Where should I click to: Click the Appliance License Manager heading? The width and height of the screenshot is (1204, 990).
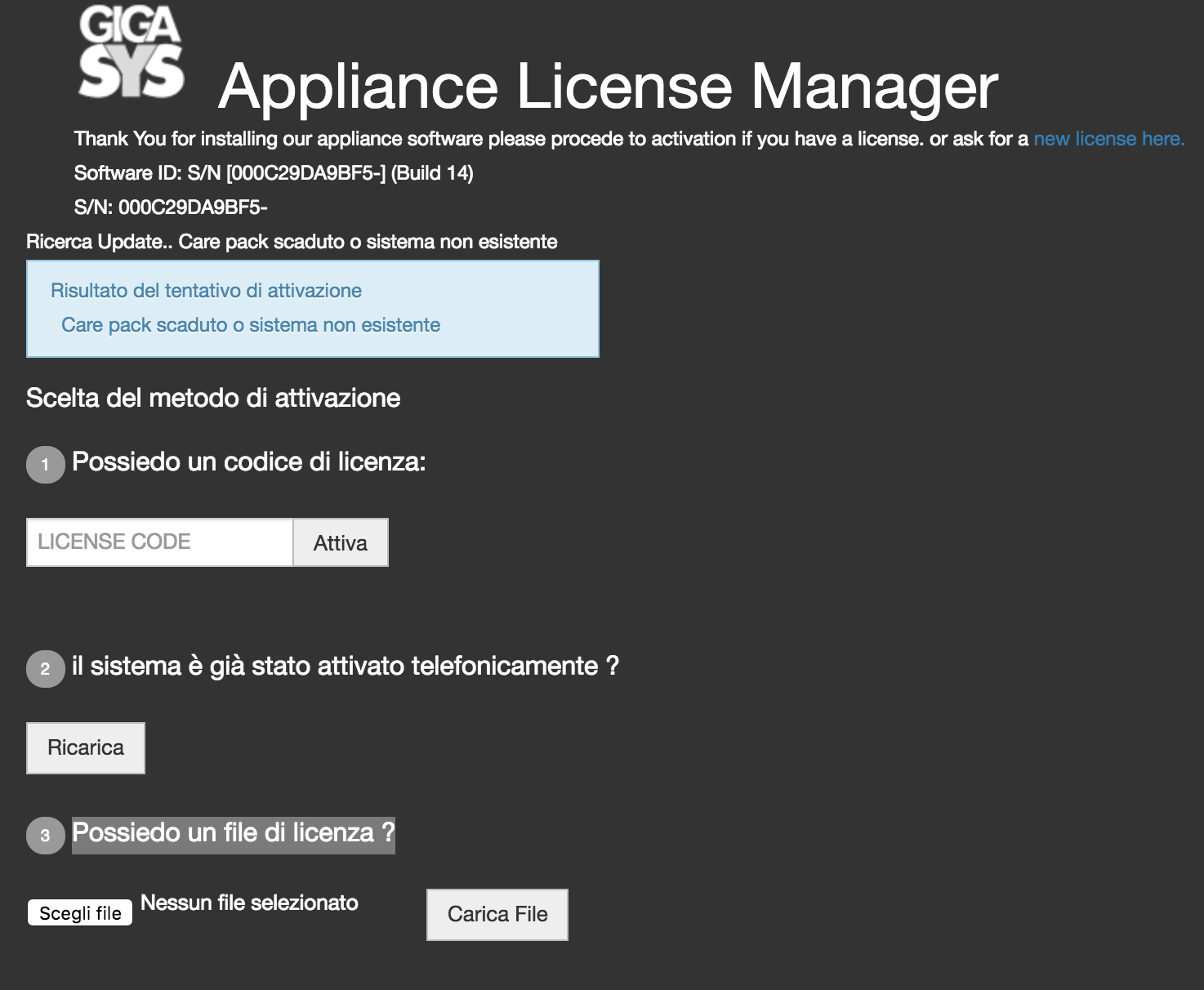pos(609,87)
